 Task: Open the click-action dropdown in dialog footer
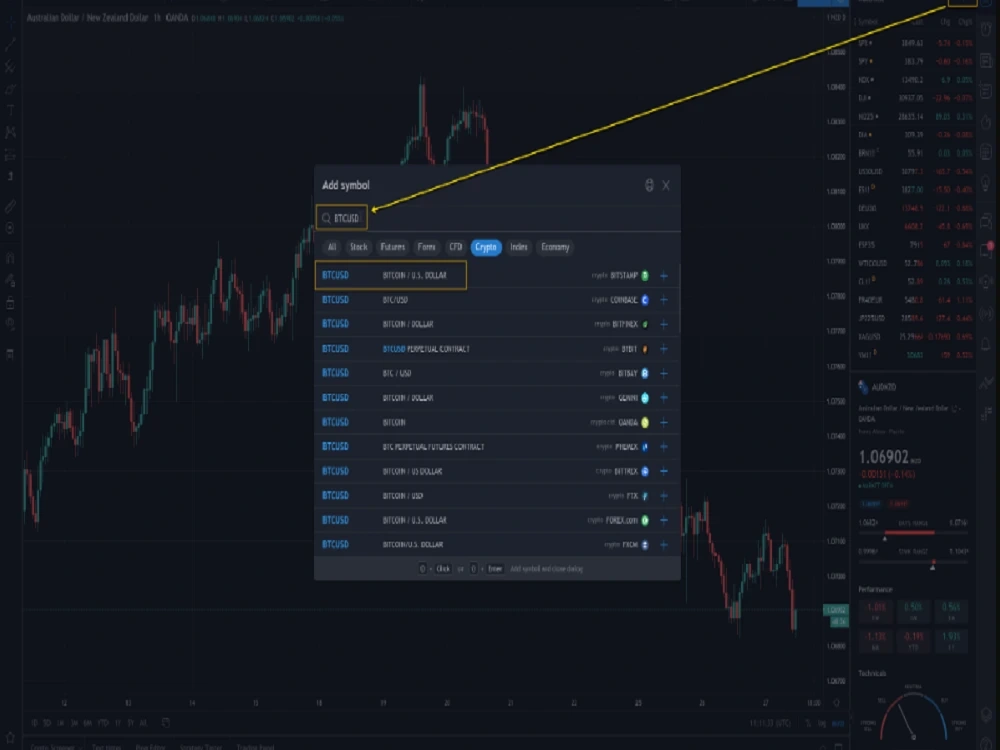coord(443,570)
